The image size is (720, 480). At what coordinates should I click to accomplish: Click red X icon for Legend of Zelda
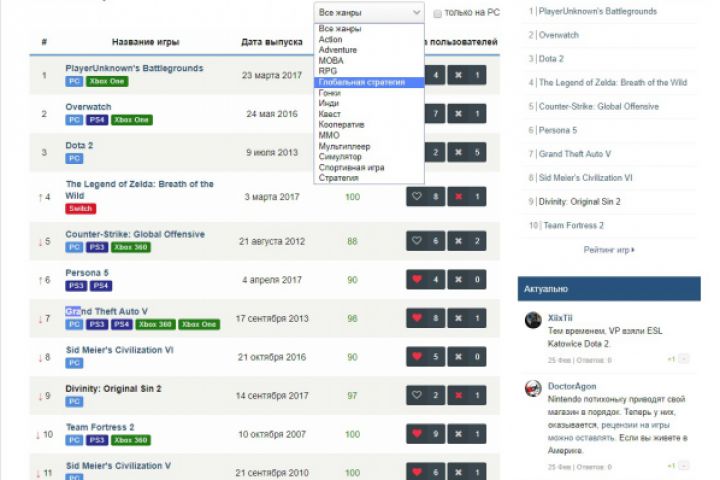pyautogui.click(x=458, y=197)
